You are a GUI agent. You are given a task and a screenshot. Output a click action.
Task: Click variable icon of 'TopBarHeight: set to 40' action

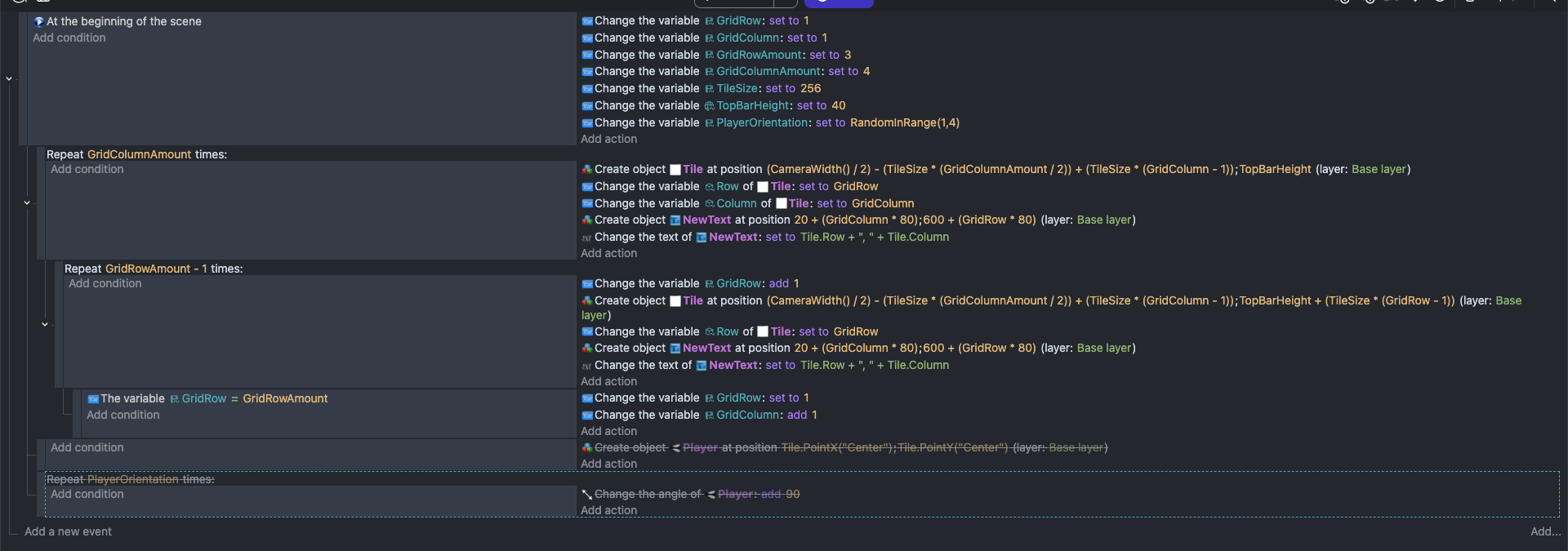tap(587, 106)
